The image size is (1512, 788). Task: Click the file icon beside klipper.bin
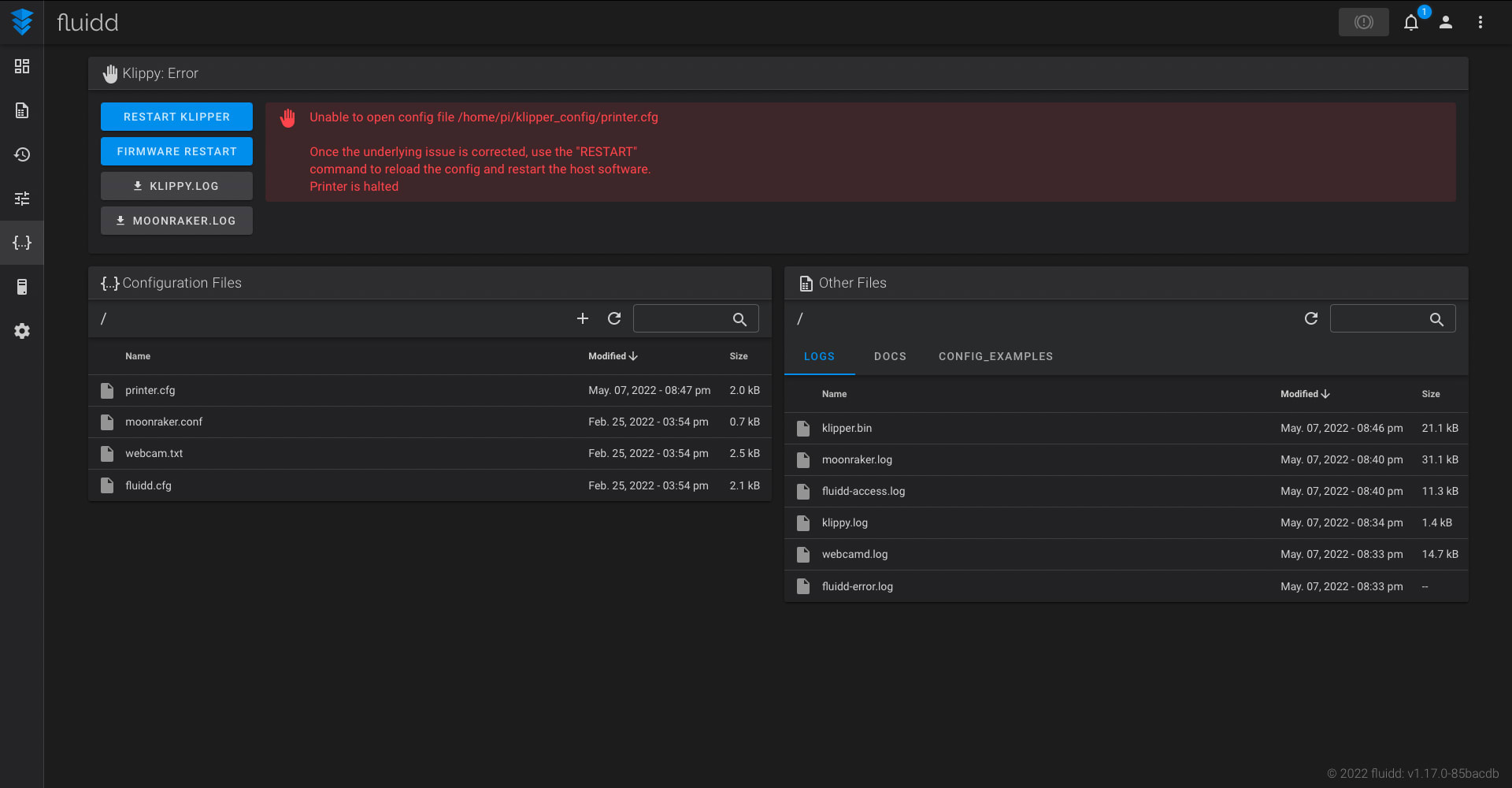tap(803, 428)
